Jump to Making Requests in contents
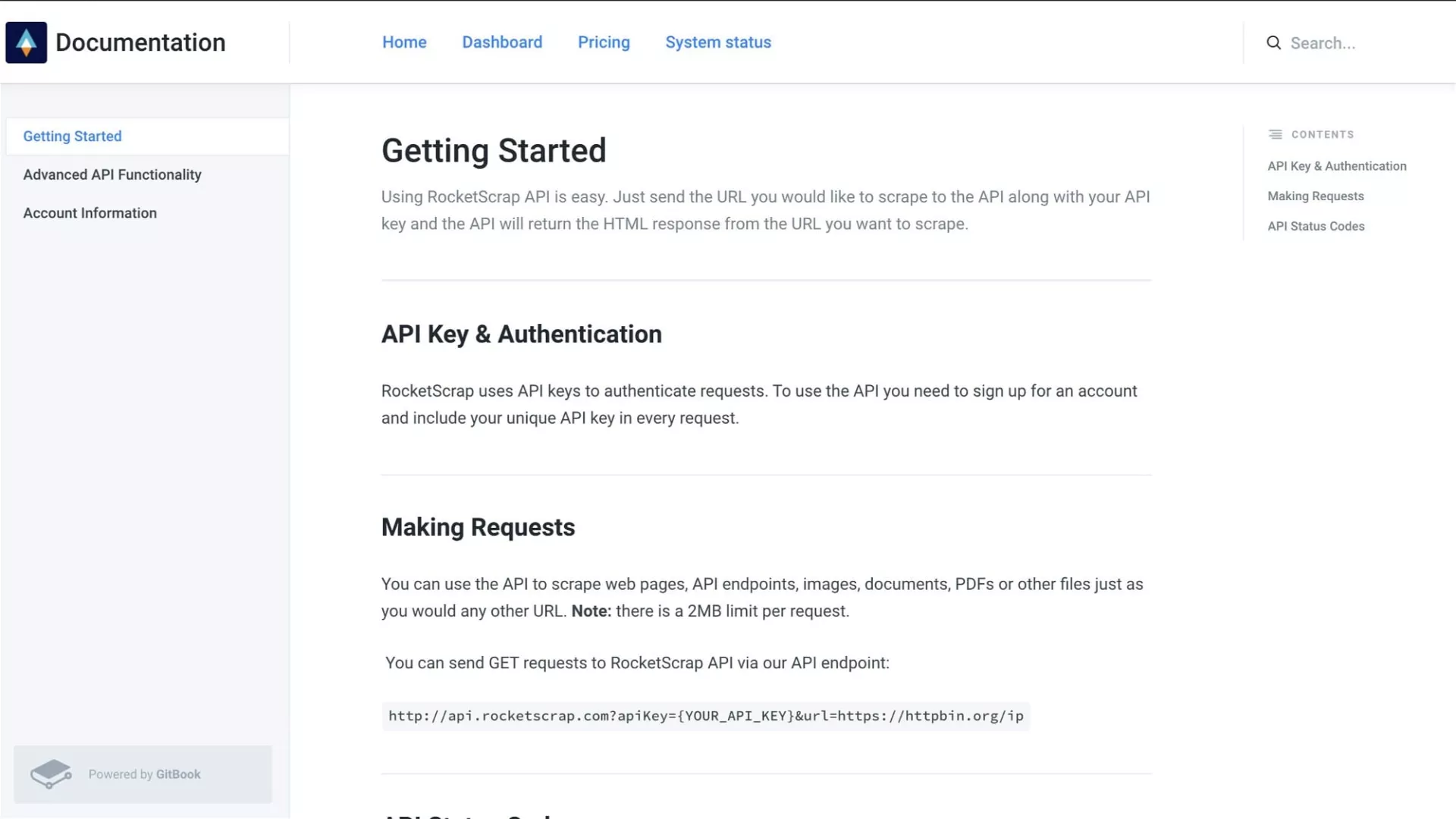The width and height of the screenshot is (1456, 819). (1316, 196)
